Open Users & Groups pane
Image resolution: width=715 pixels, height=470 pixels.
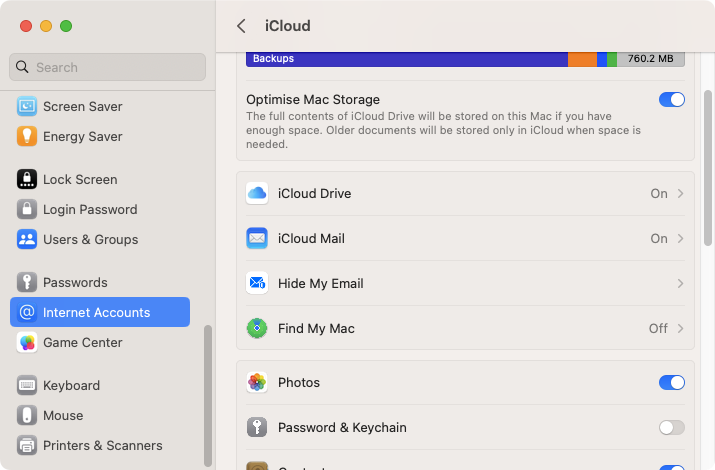click(100, 239)
